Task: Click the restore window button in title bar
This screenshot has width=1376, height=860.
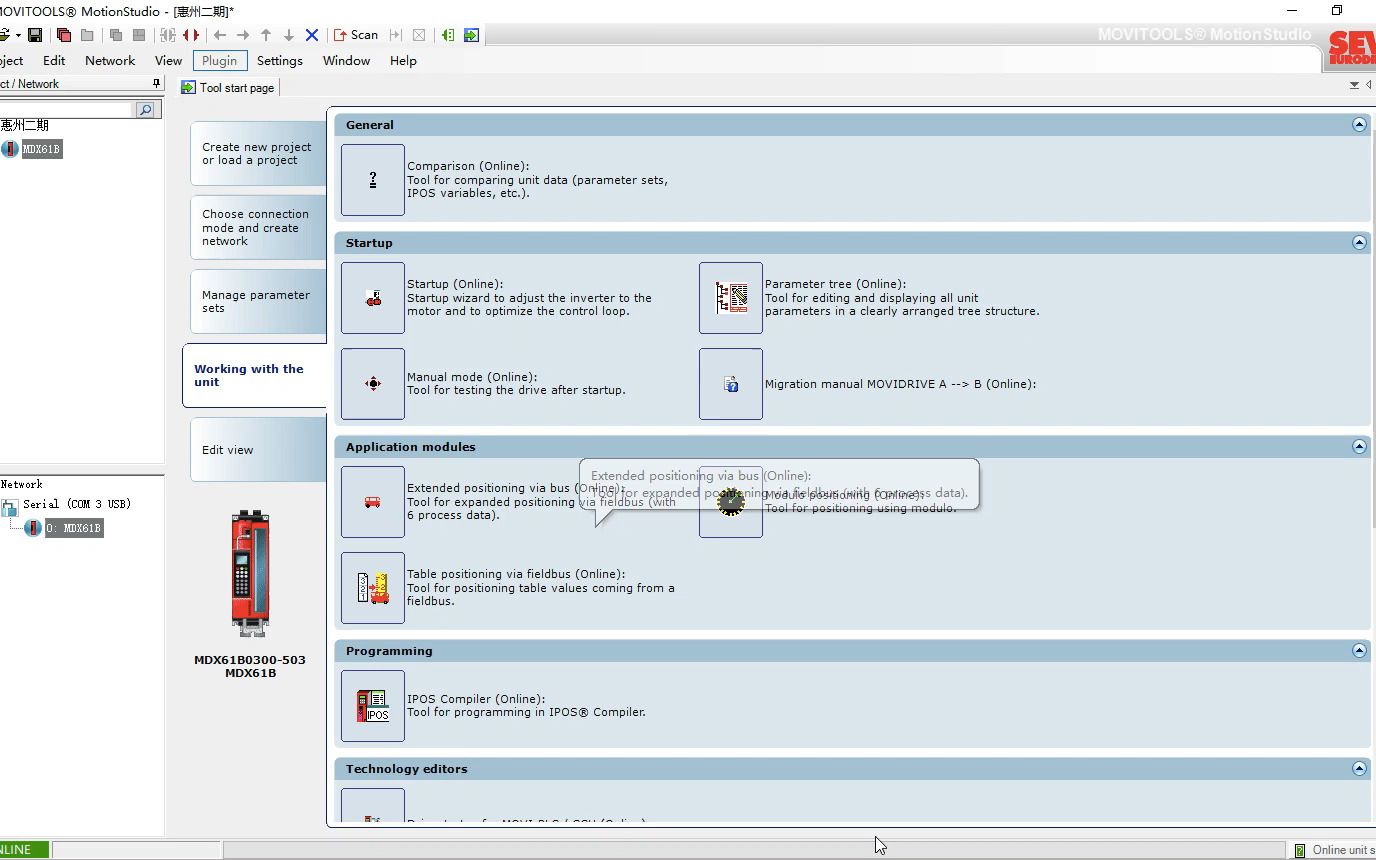Action: 1337,11
